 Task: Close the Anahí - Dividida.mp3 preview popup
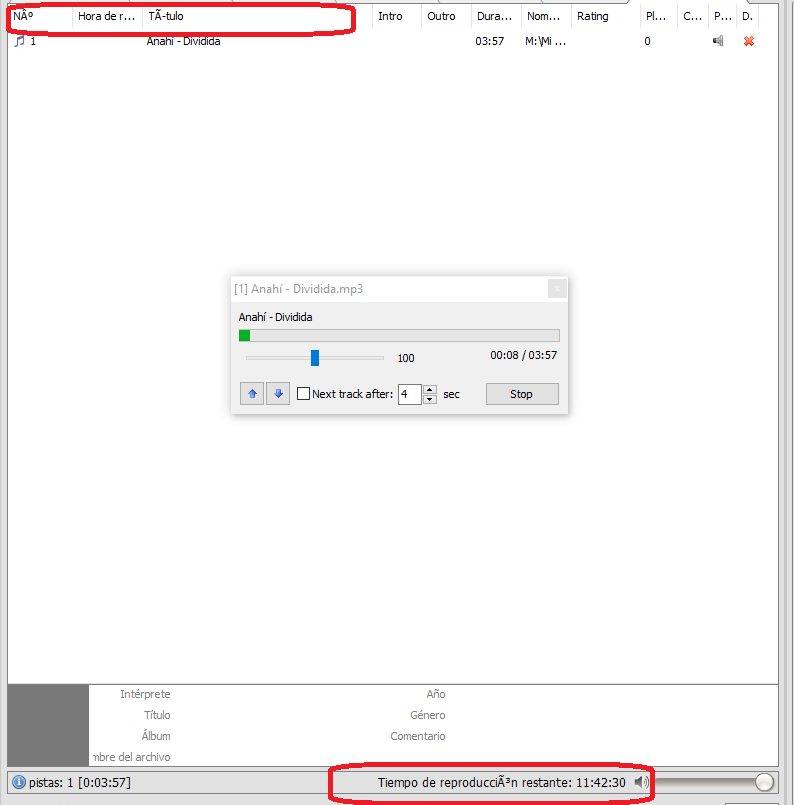coord(557,289)
